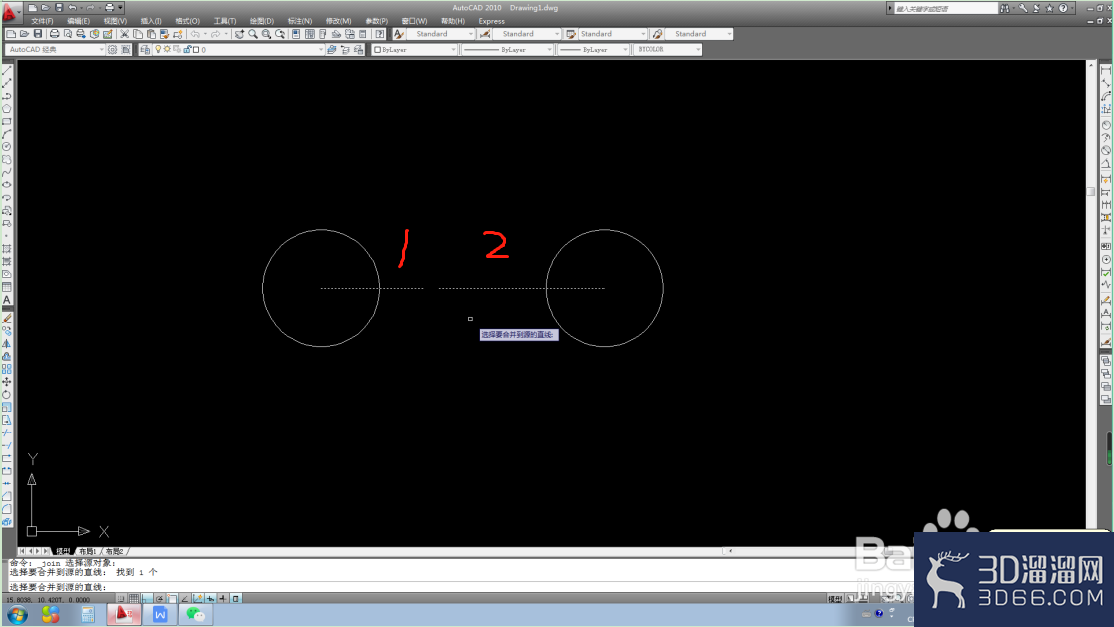Toggle Lineweight display in status bar
The image size is (1114, 627).
223,599
